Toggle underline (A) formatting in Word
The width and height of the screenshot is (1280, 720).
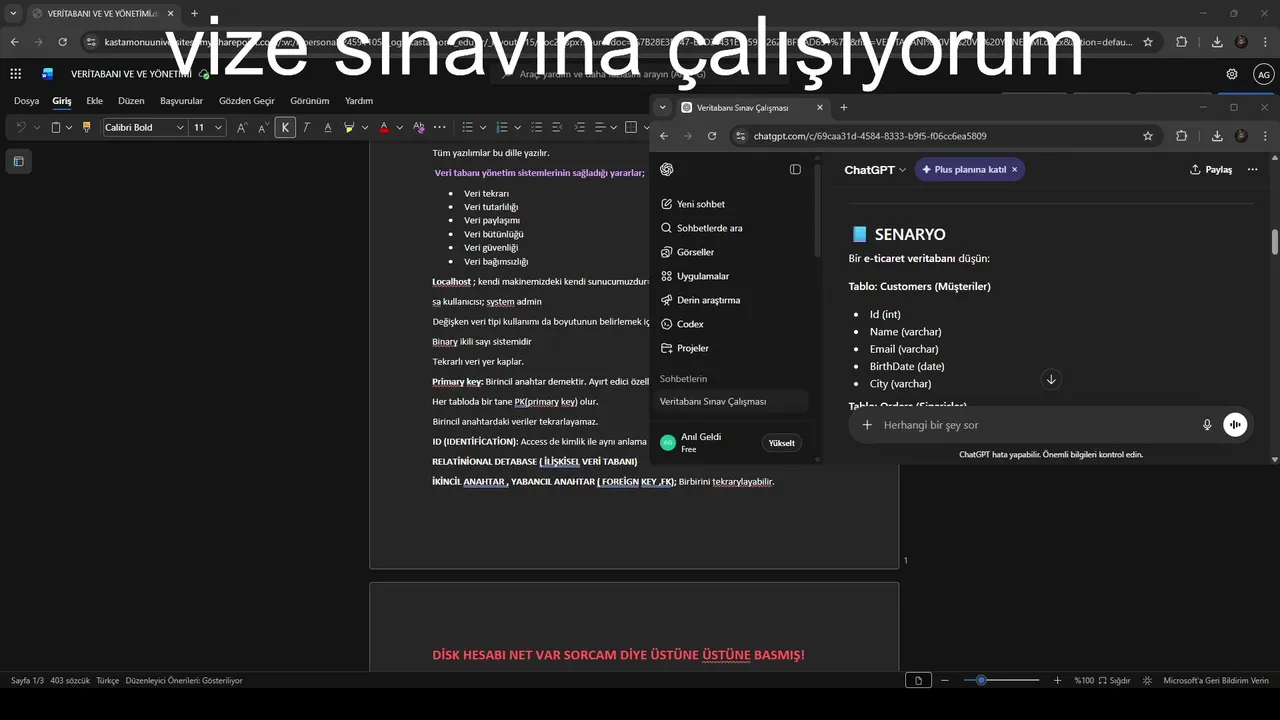point(328,127)
